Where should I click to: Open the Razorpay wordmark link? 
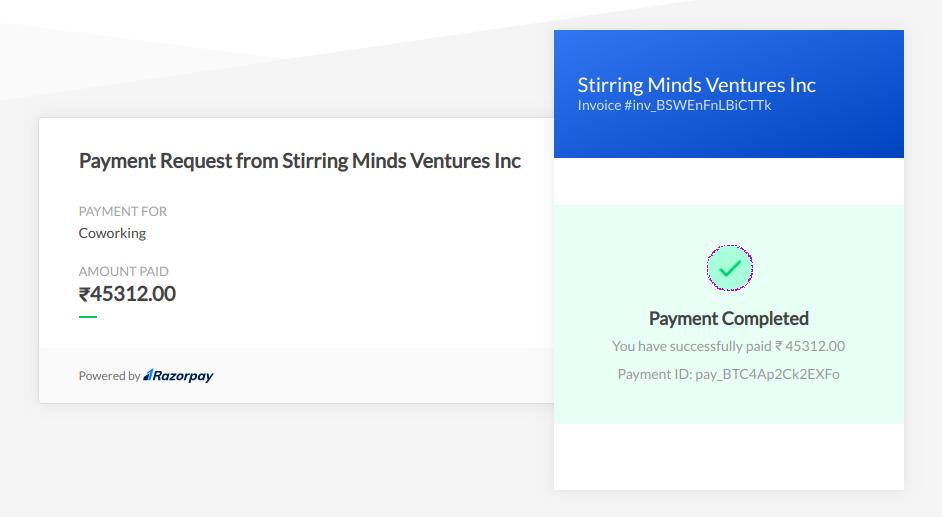pos(182,376)
